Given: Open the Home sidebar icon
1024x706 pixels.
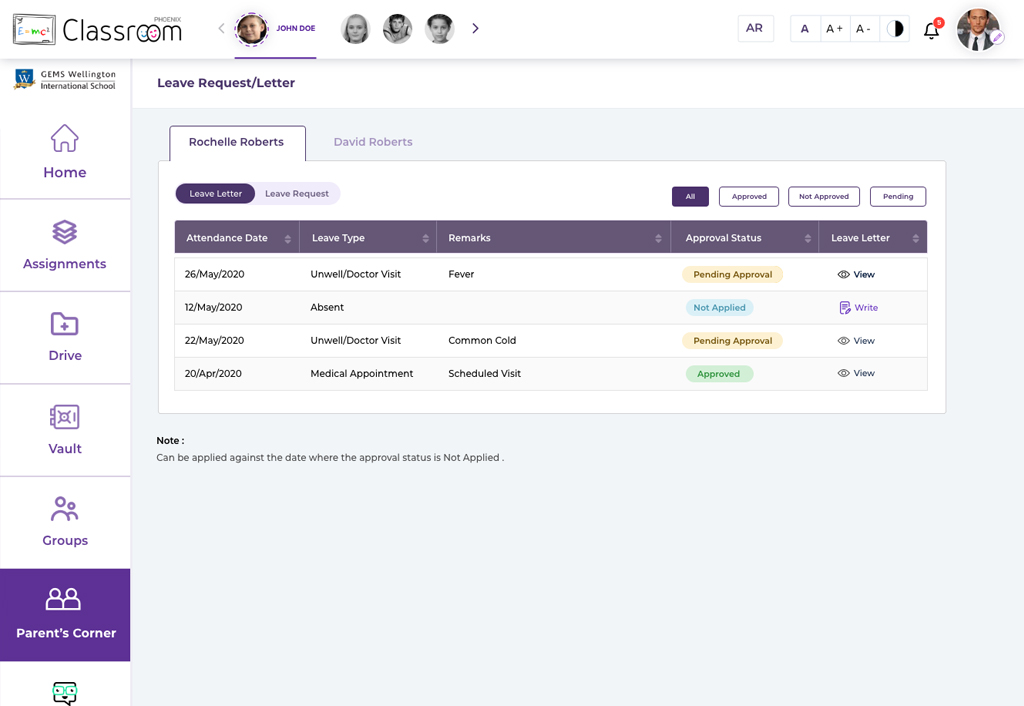Looking at the screenshot, I should pos(65,138).
